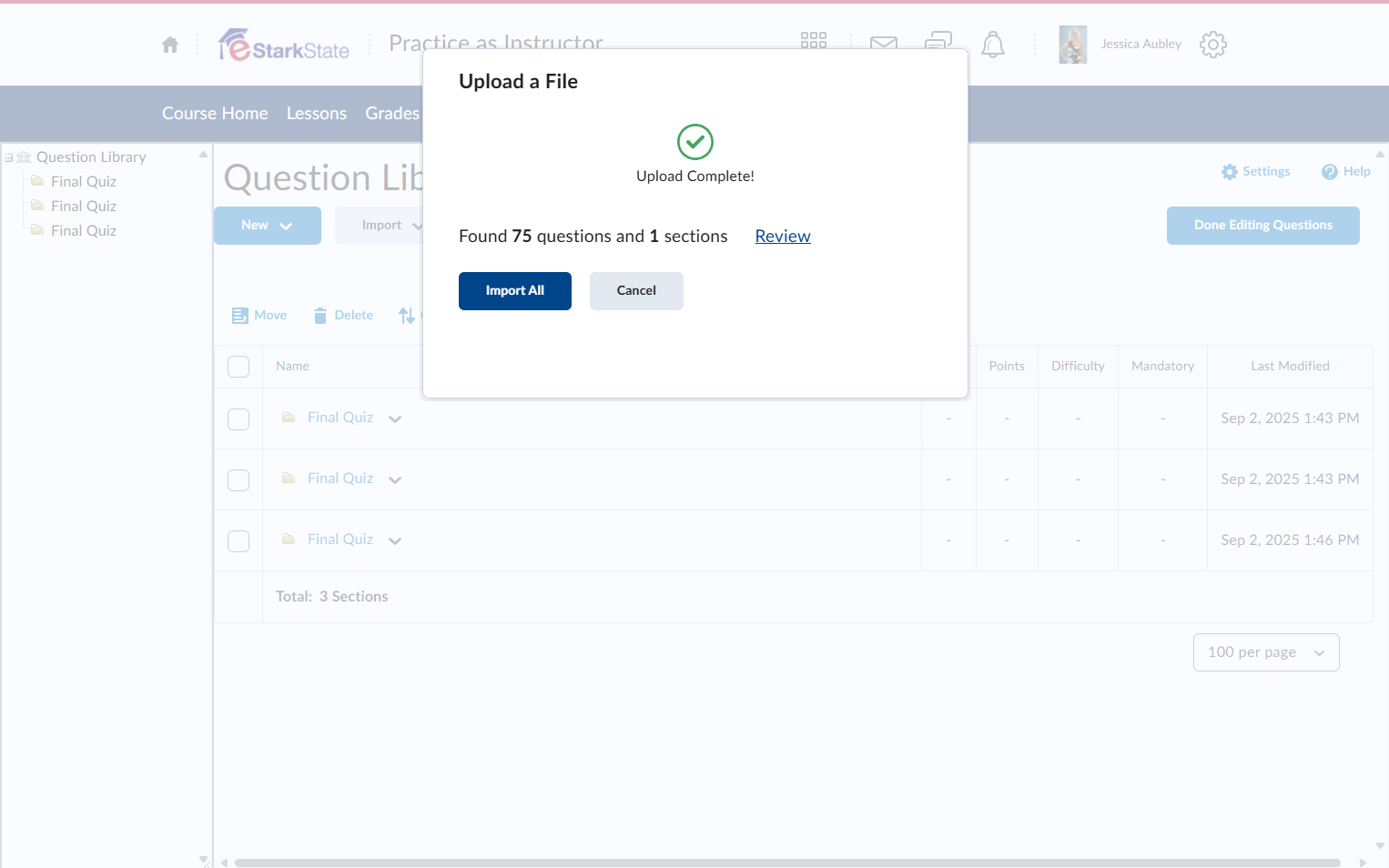Click Question Library root tree icon

pyautogui.click(x=24, y=157)
